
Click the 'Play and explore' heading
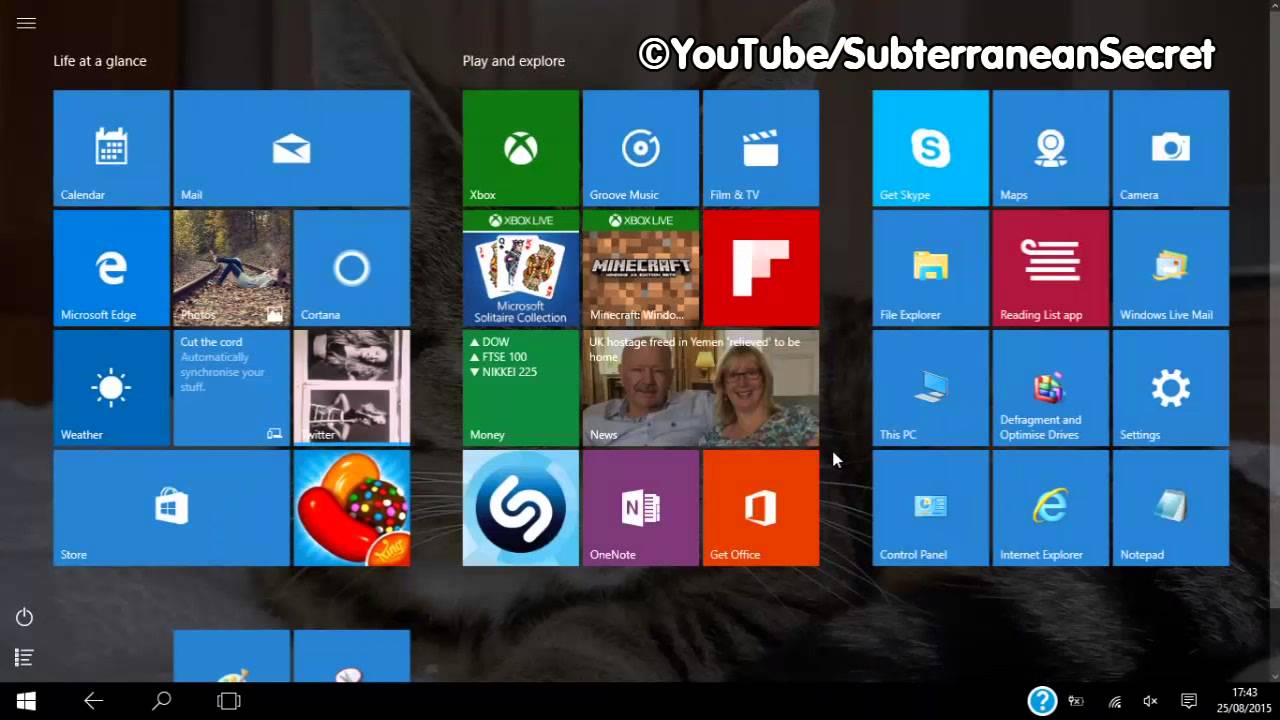pyautogui.click(x=514, y=61)
